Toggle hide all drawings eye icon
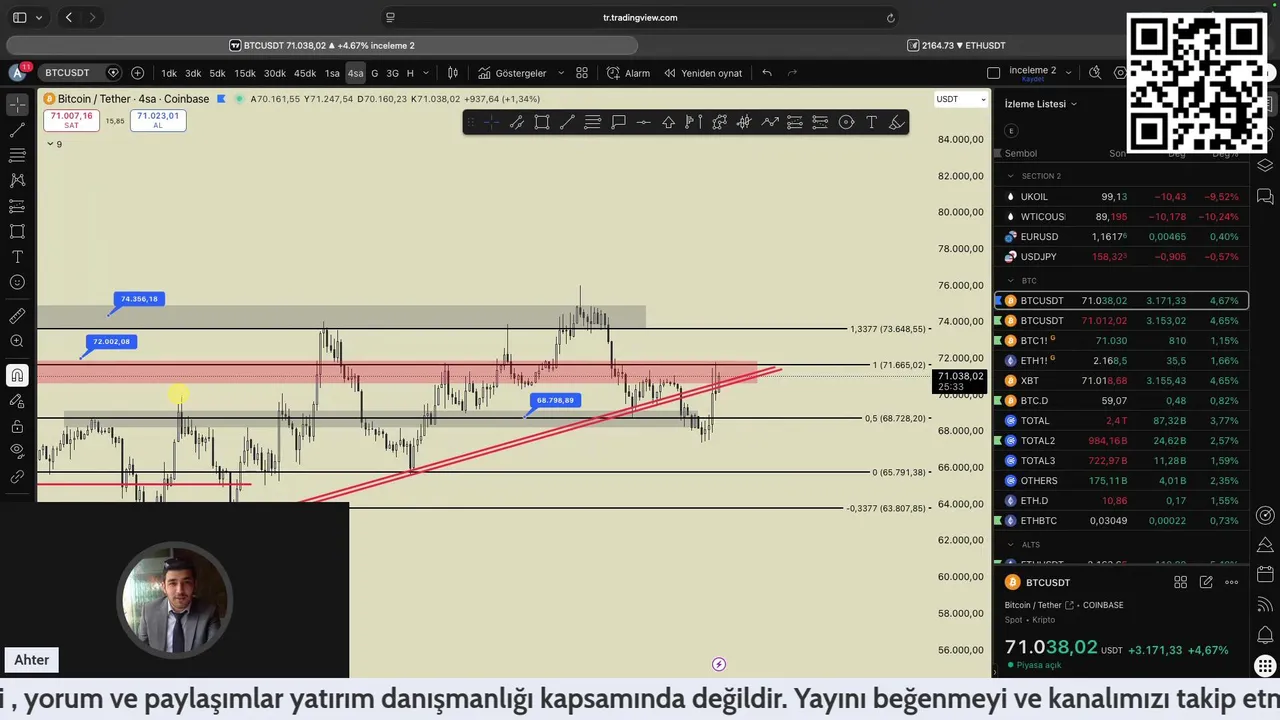 tap(17, 451)
